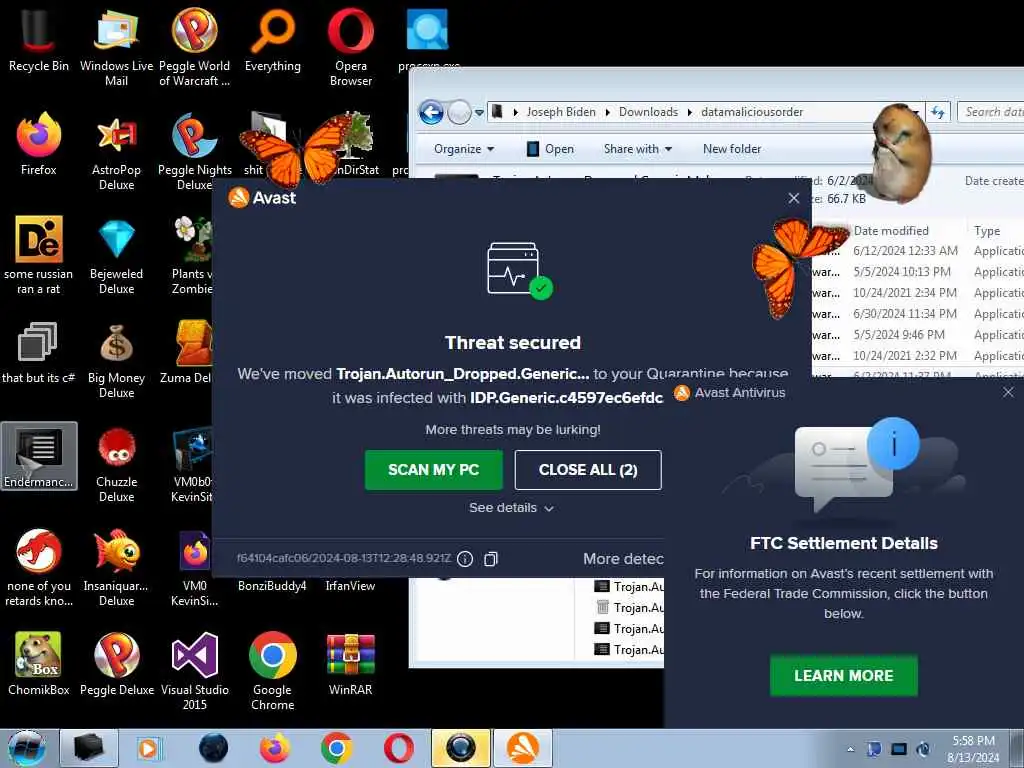Click New folder in Explorer toolbar
This screenshot has height=768, width=1024.
pos(732,149)
